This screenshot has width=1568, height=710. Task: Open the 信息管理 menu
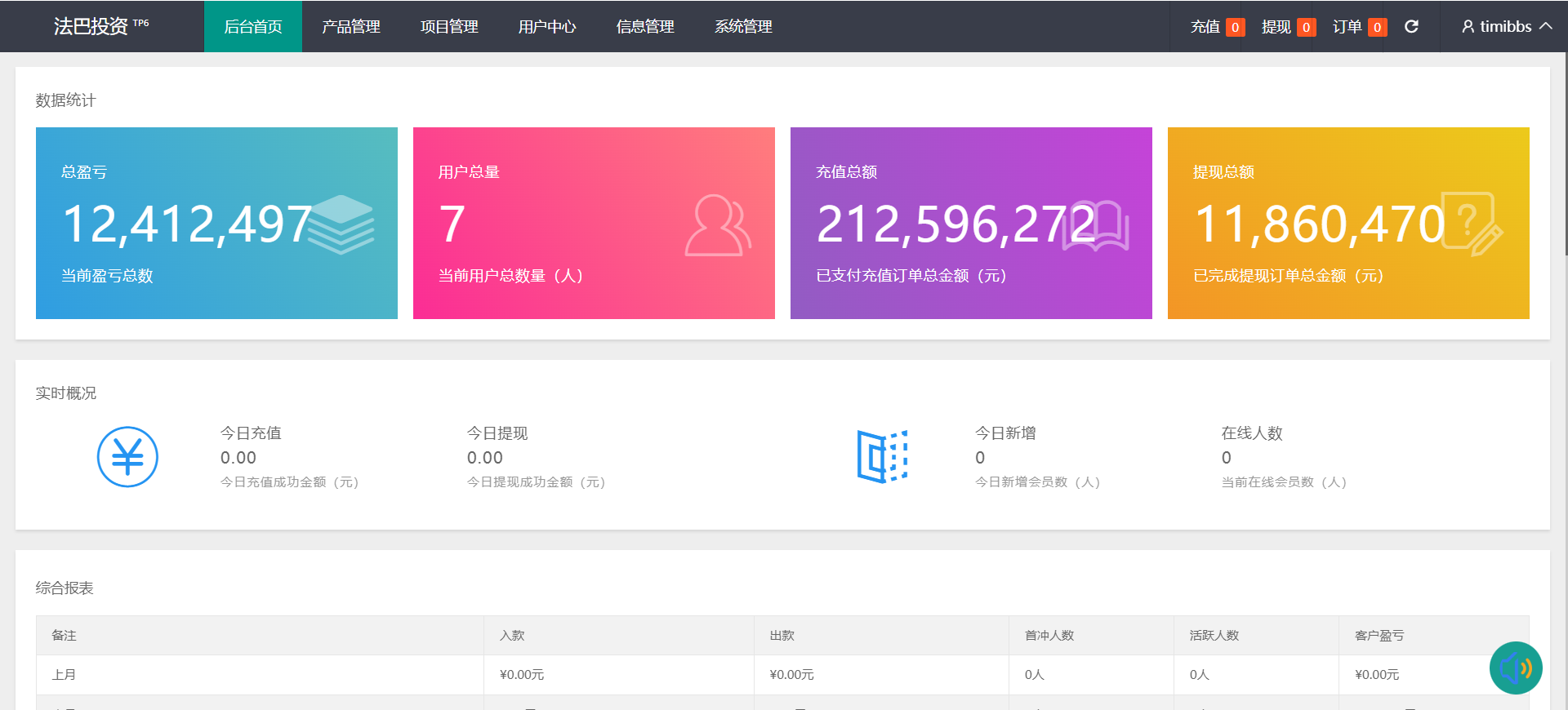point(645,27)
